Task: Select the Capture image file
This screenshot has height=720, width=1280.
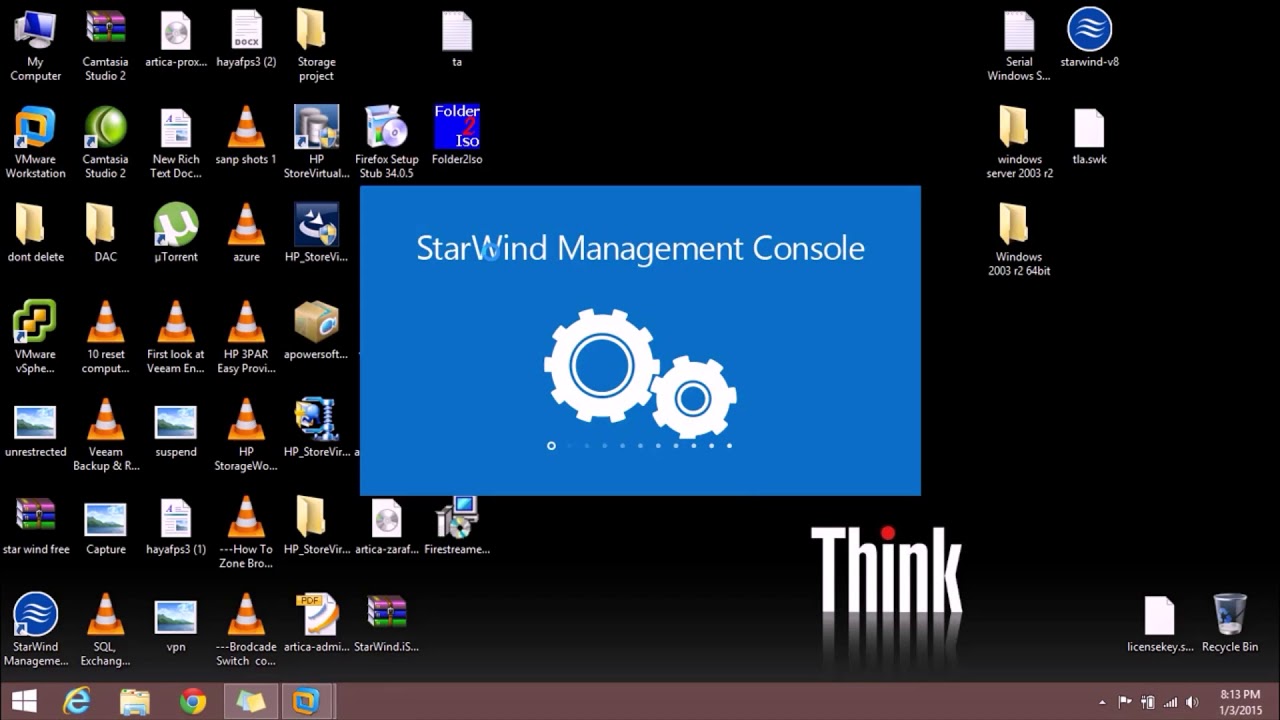Action: (x=105, y=526)
